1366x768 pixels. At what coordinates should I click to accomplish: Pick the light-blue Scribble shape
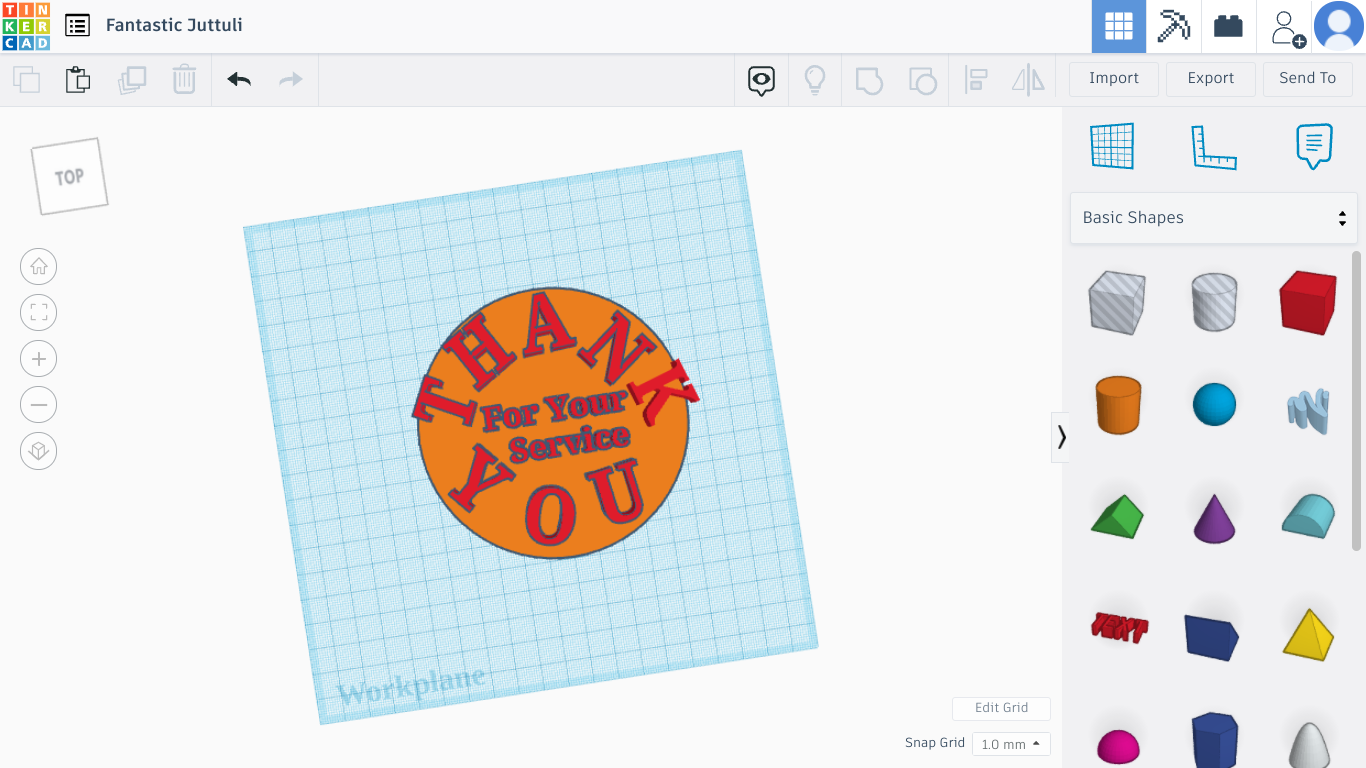tap(1308, 410)
